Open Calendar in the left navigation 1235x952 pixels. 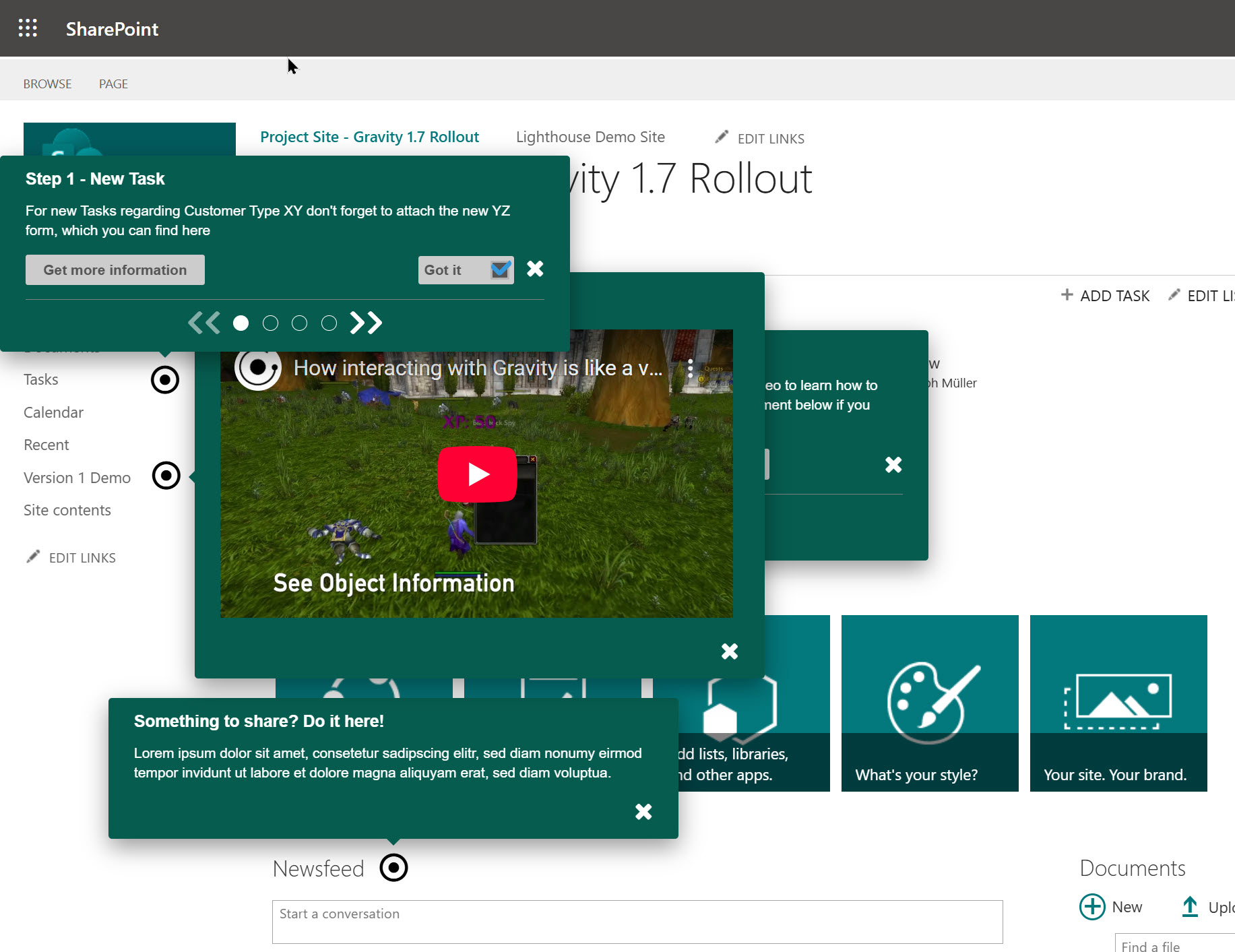click(53, 412)
